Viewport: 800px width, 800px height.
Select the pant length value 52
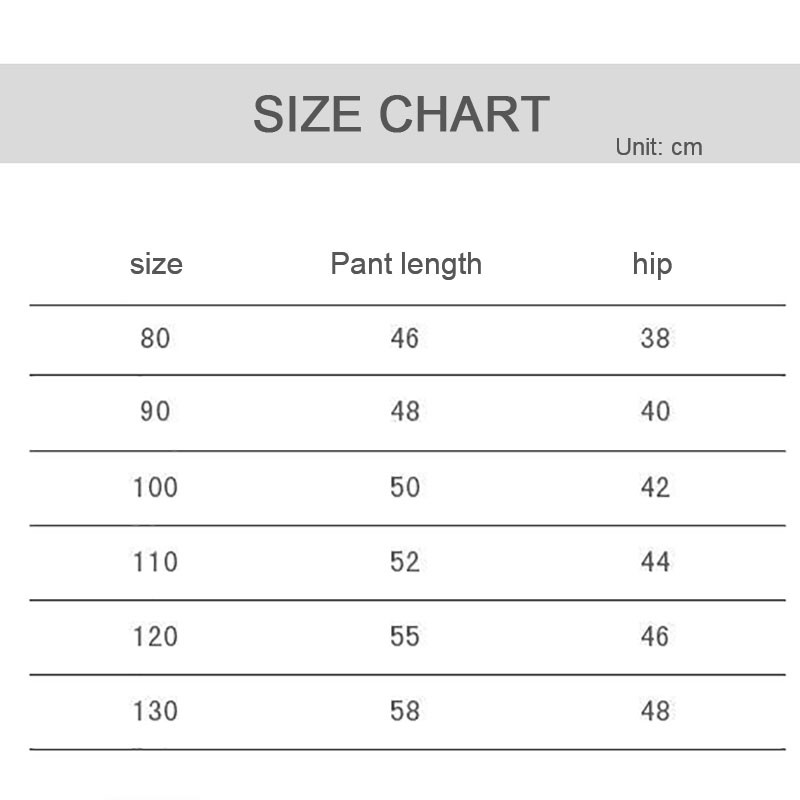[x=405, y=561]
